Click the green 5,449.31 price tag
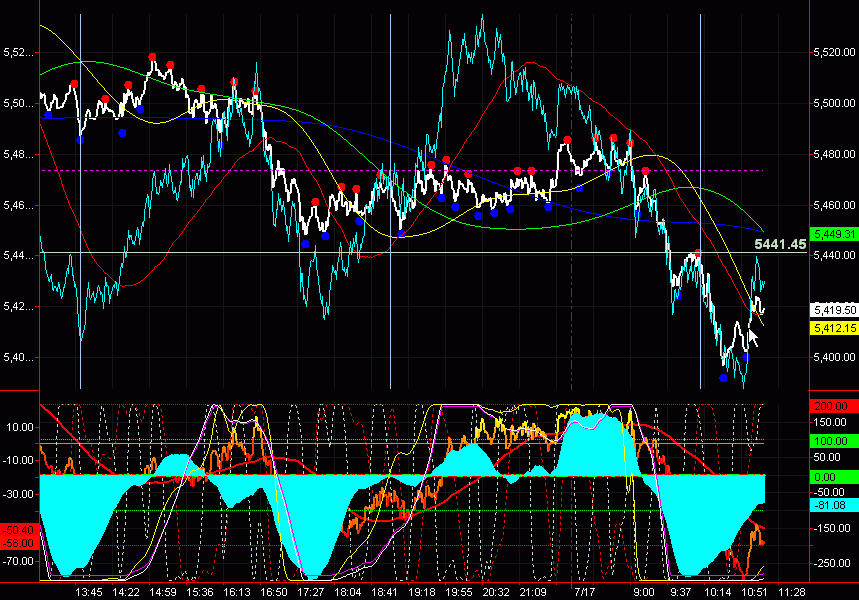Viewport: 859px width, 600px height. tap(834, 235)
